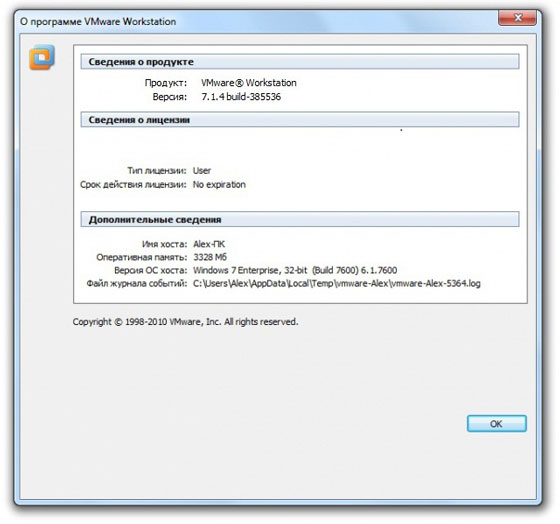Click the OK button

pos(496,424)
